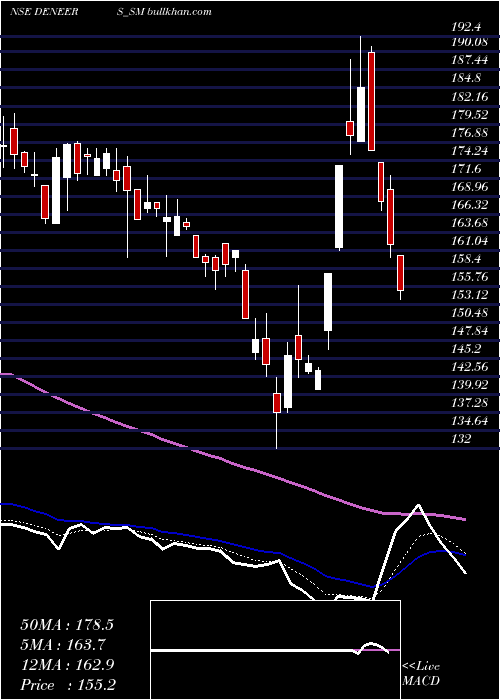Screen dimensions: 500x700
Task: Click inside the MACD inset panel
Action: pyautogui.click(x=275, y=650)
